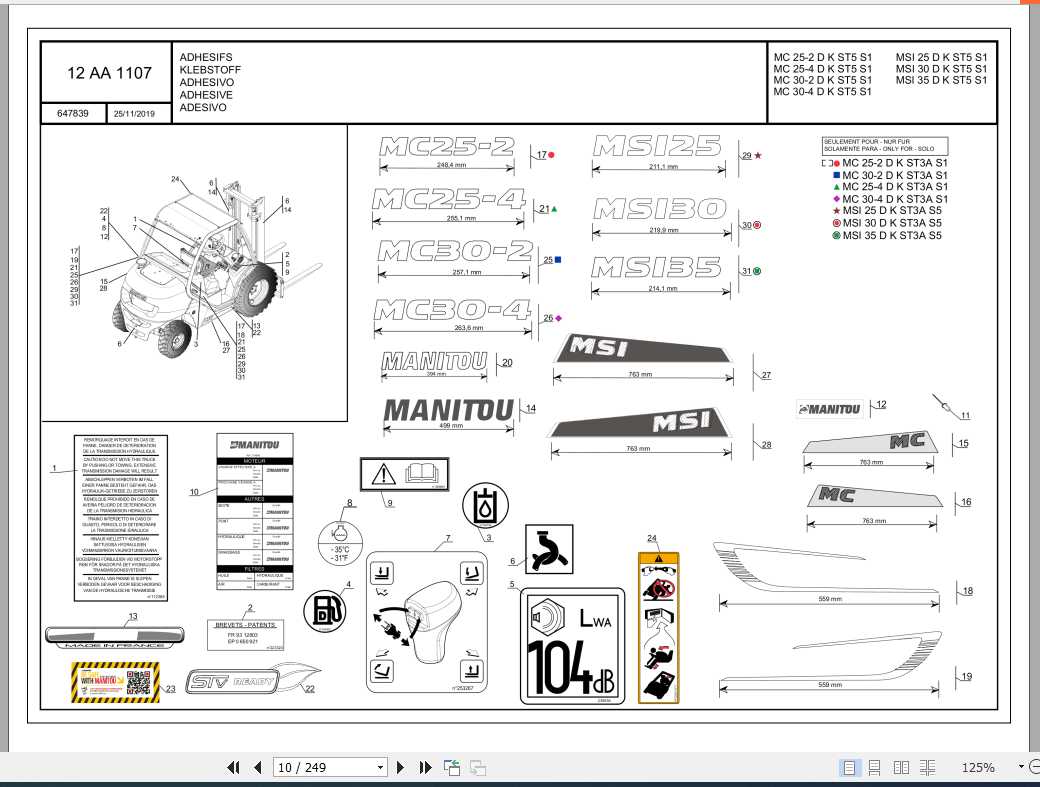Switch to single page view

click(x=849, y=767)
